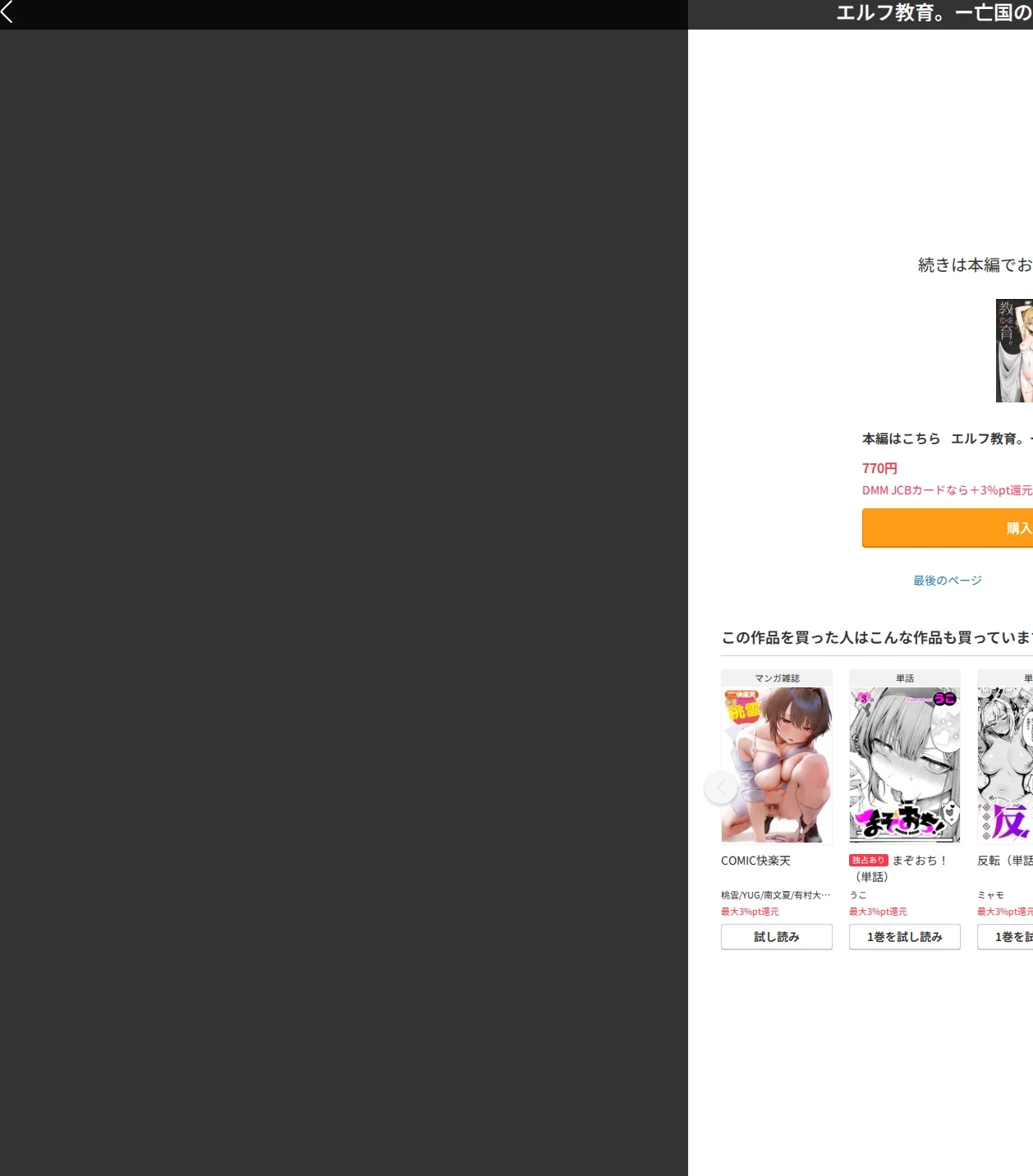
Task: Open the まぞおち！ cover image
Action: click(905, 765)
